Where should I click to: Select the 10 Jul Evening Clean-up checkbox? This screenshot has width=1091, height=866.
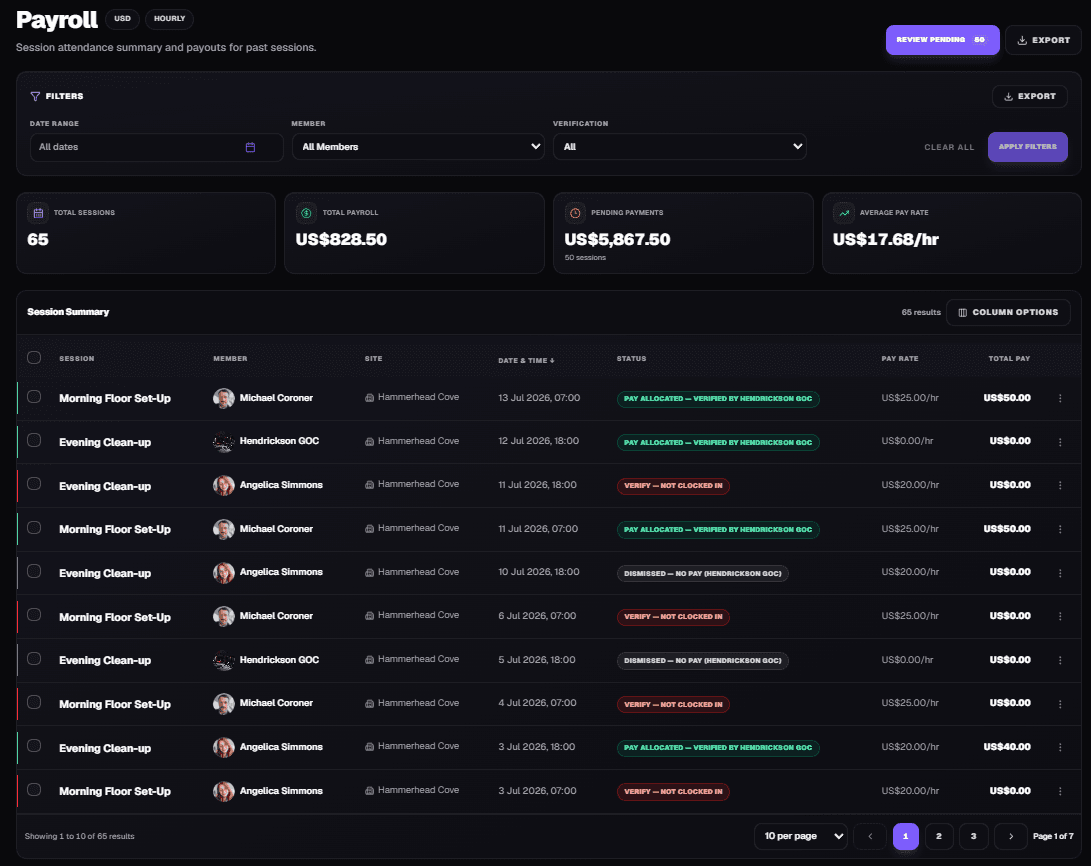click(34, 571)
